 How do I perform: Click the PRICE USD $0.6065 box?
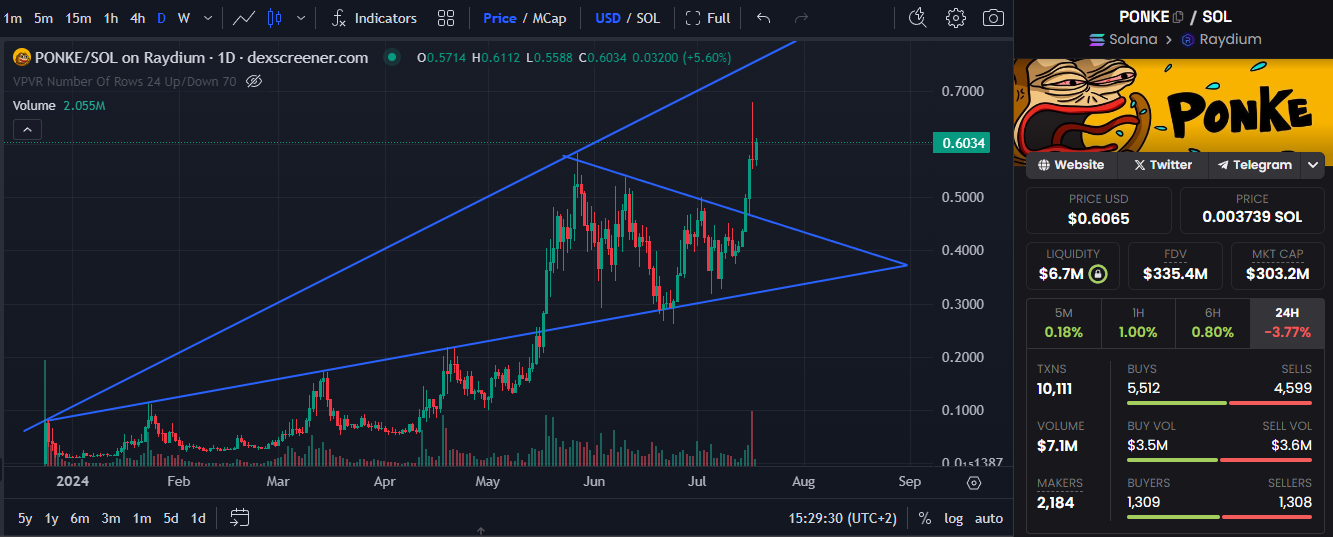point(1098,210)
